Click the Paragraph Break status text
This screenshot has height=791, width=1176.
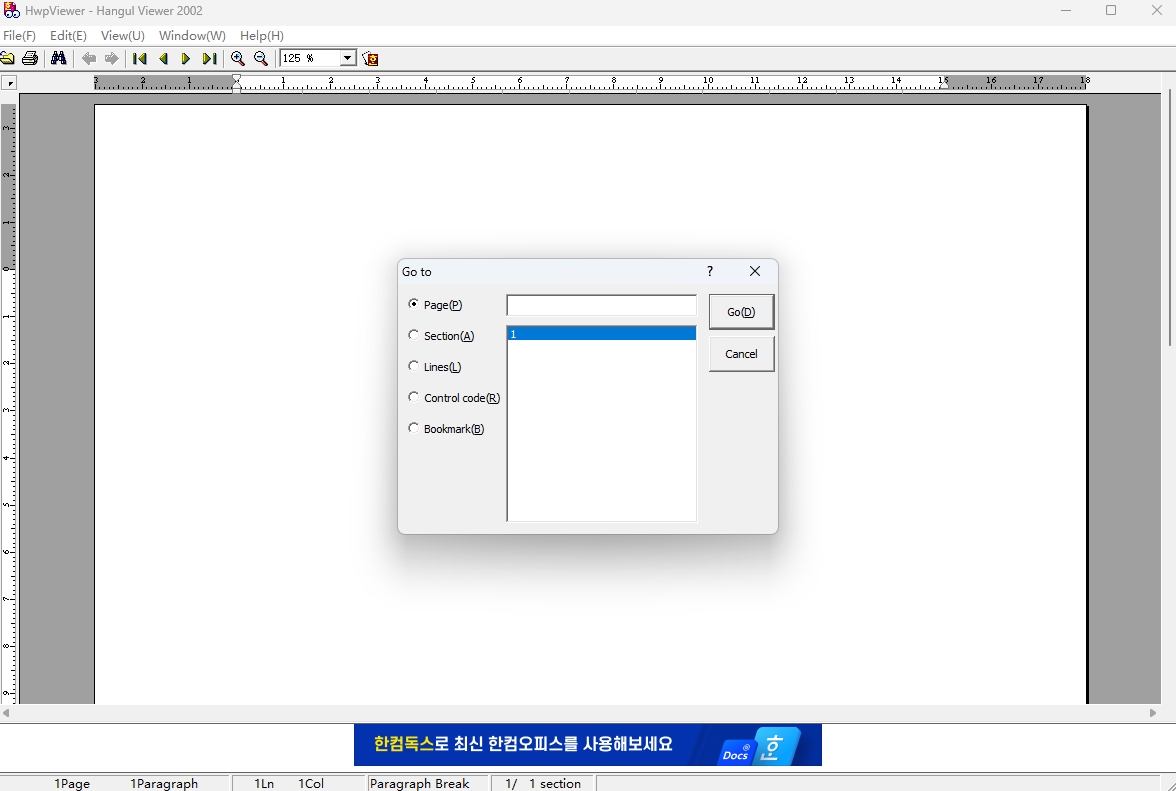[419, 784]
